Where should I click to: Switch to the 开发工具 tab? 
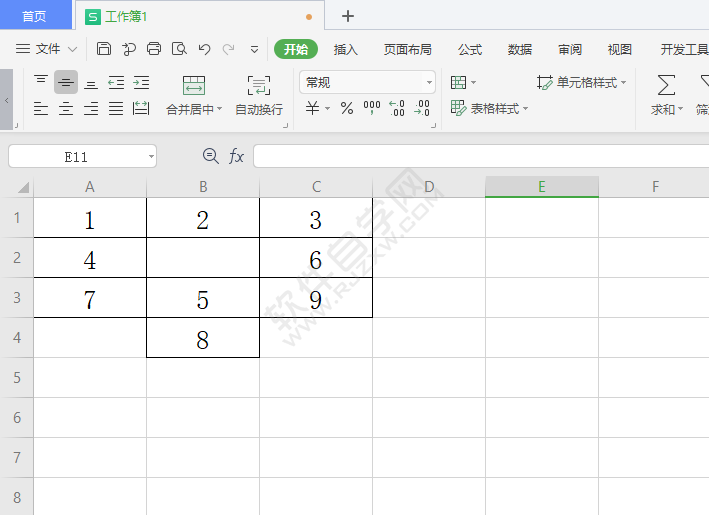(684, 49)
